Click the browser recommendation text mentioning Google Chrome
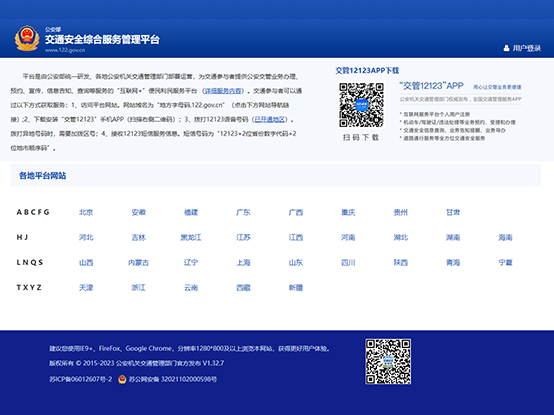Screen dimensions: 554x415 pyautogui.click(x=189, y=349)
